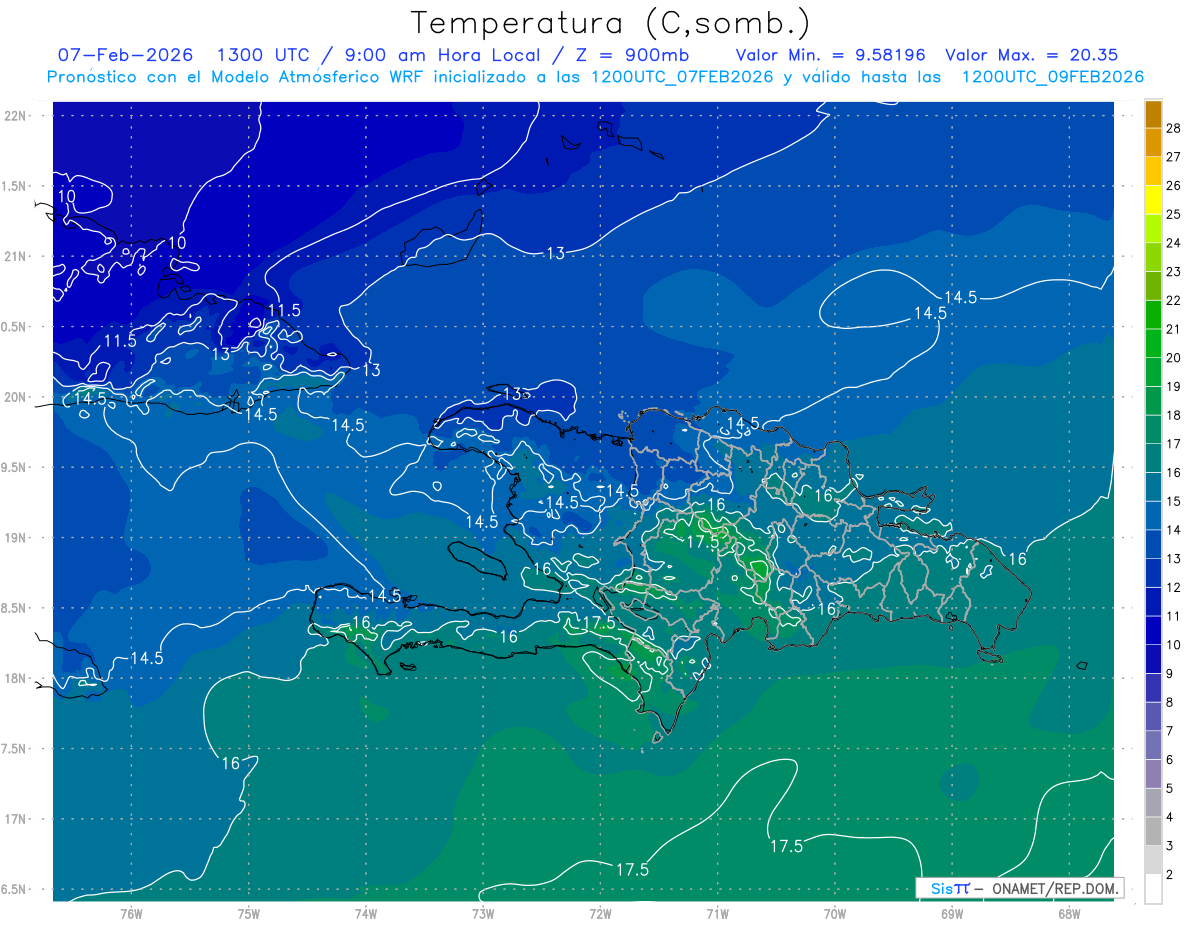Pick green legend swatch between 20 and 21

tap(1153, 343)
